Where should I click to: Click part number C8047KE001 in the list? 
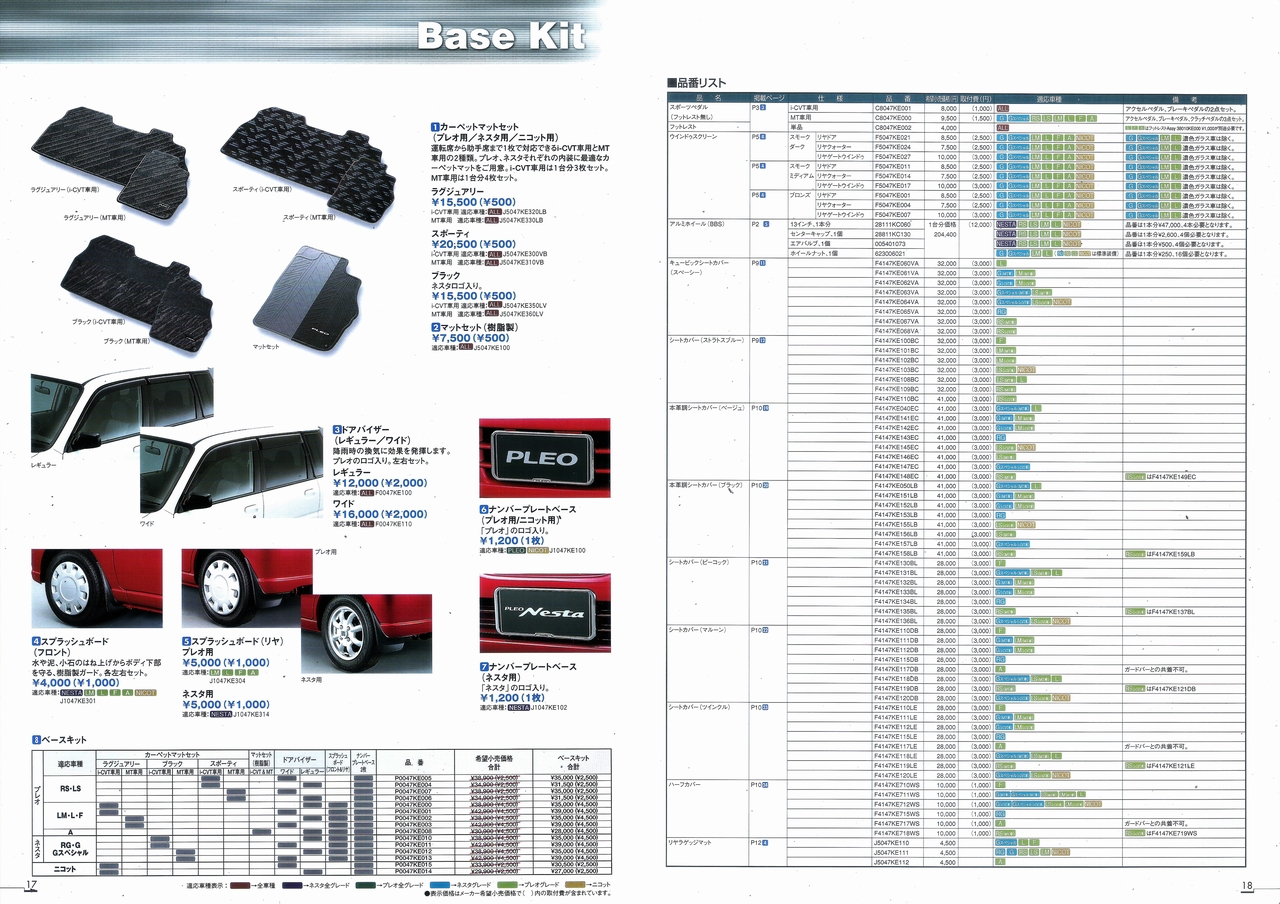pos(894,108)
